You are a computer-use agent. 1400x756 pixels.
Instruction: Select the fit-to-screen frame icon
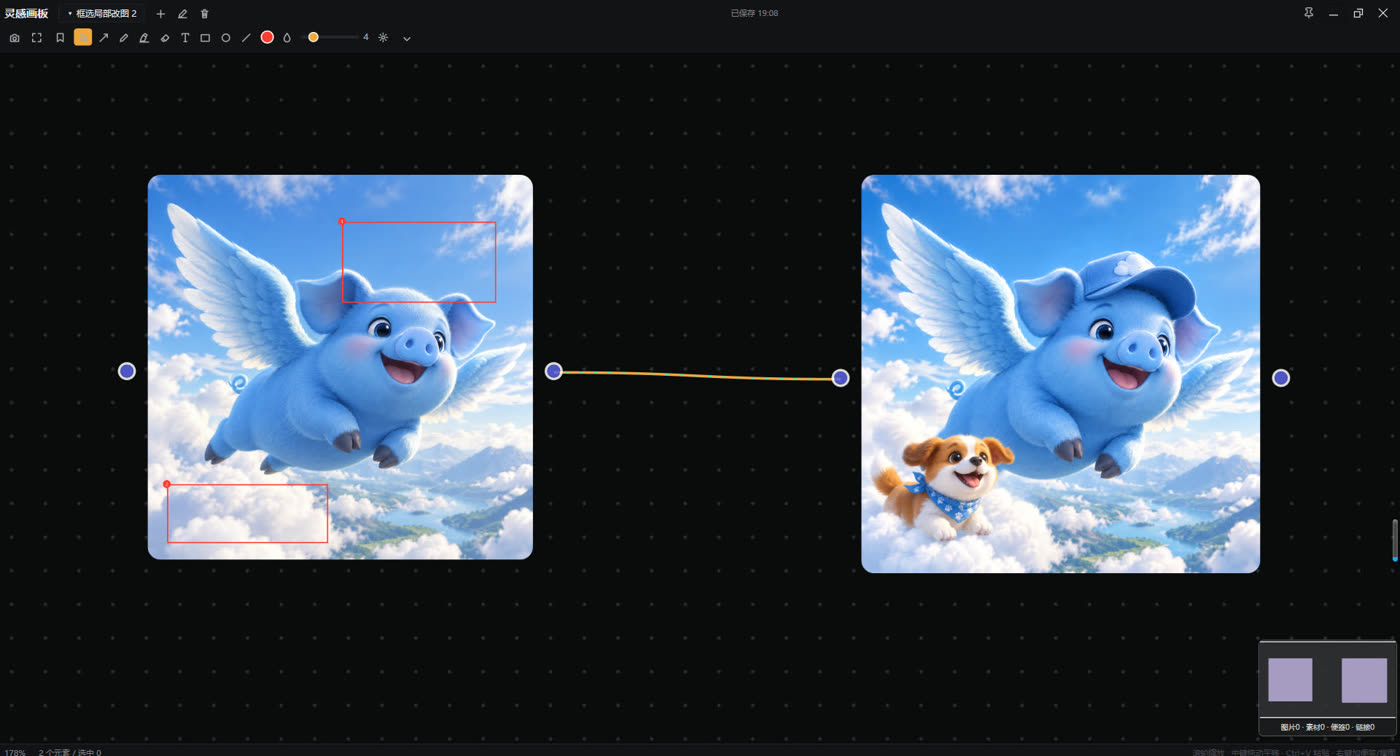(x=37, y=38)
